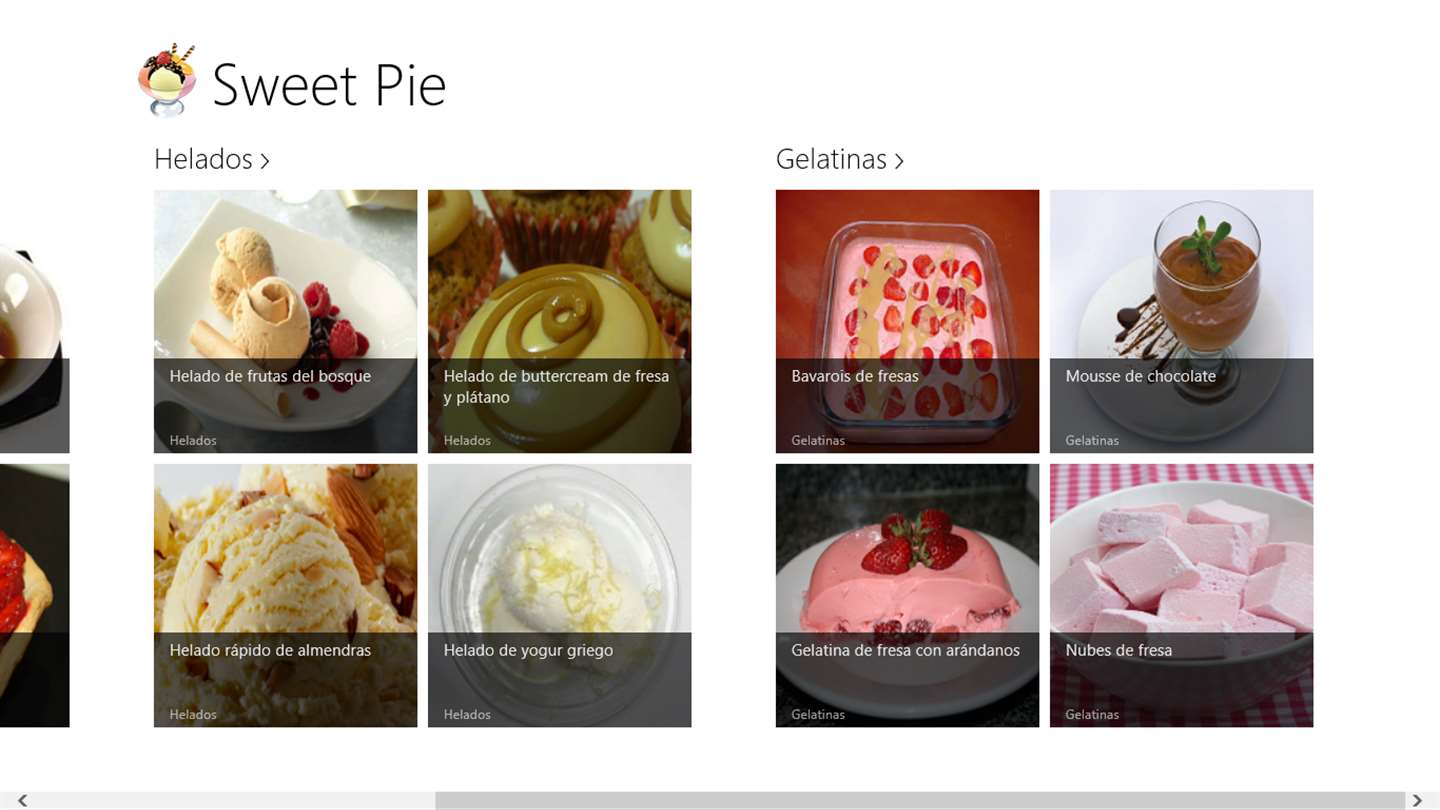Click the Sweet Pie app title text

point(329,85)
